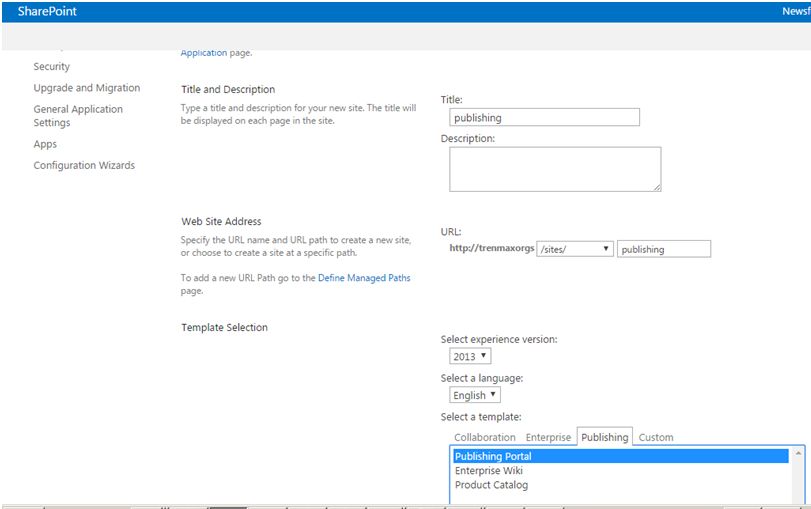The image size is (811, 509).
Task: Open Configuration Wizards
Action: (x=84, y=166)
